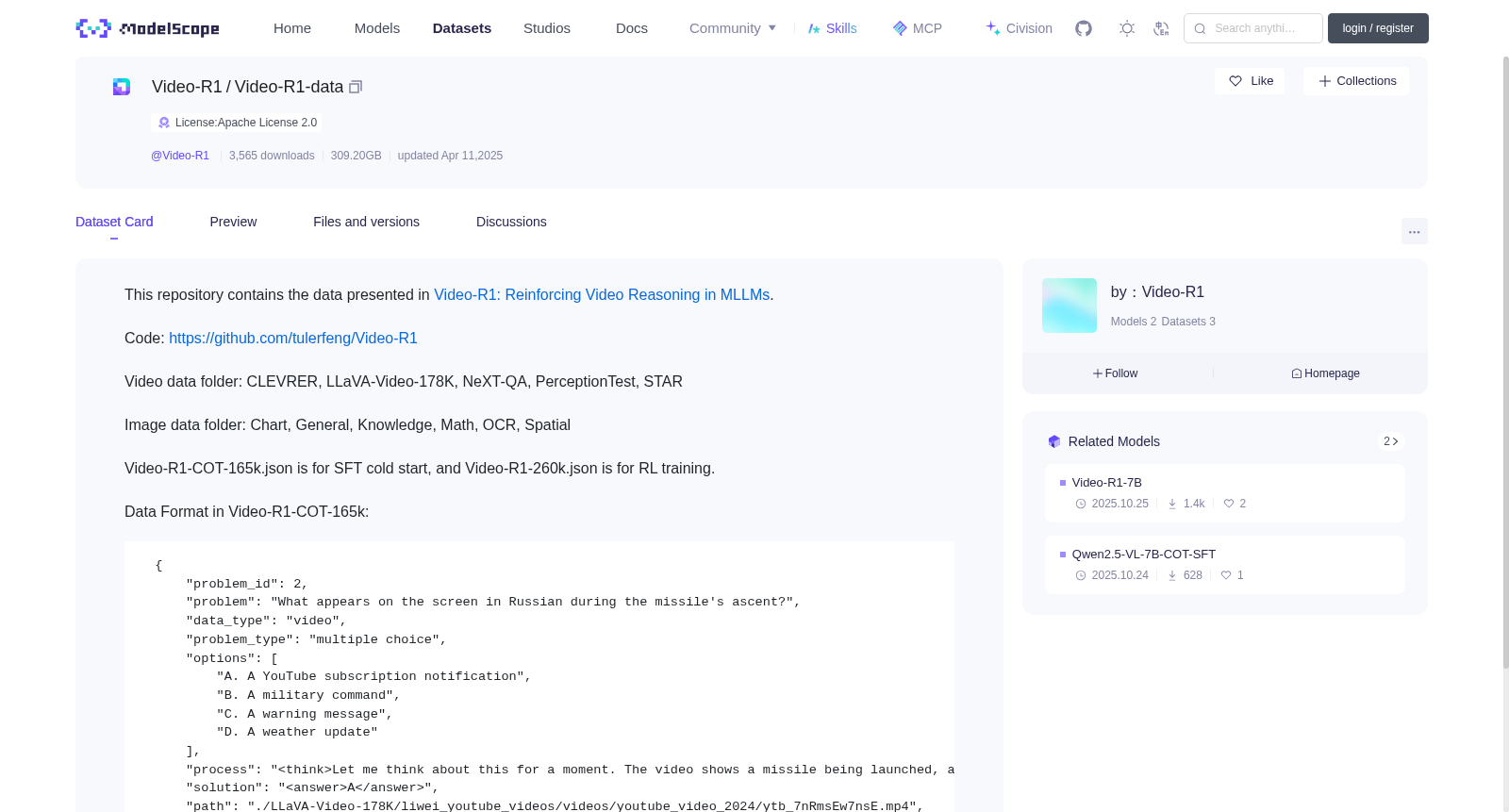Viewport: 1509px width, 812px height.
Task: Open the GitHub code repository link
Action: (x=293, y=339)
